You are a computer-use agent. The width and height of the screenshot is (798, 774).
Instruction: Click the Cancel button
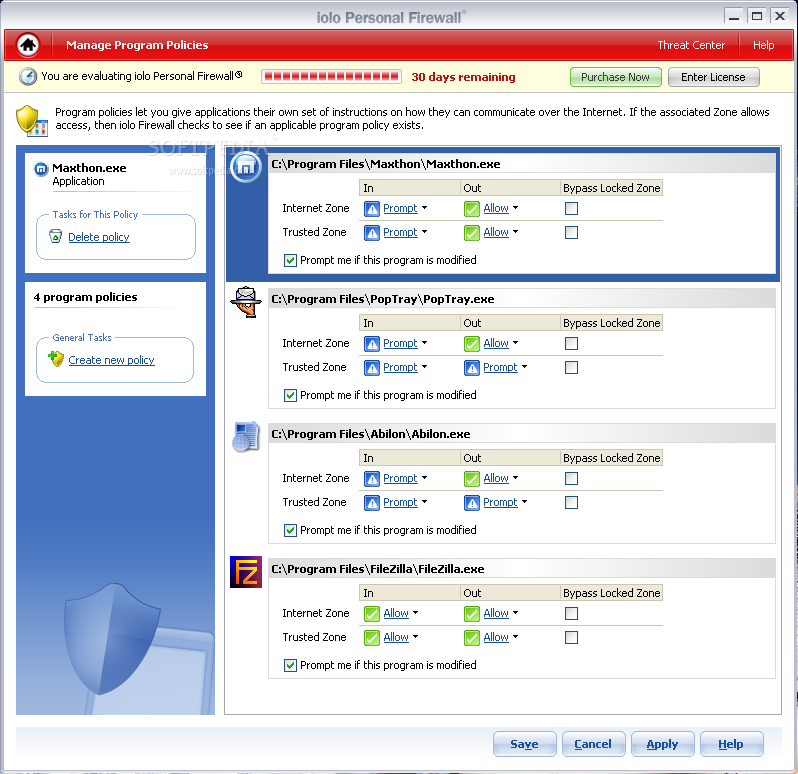click(x=593, y=744)
